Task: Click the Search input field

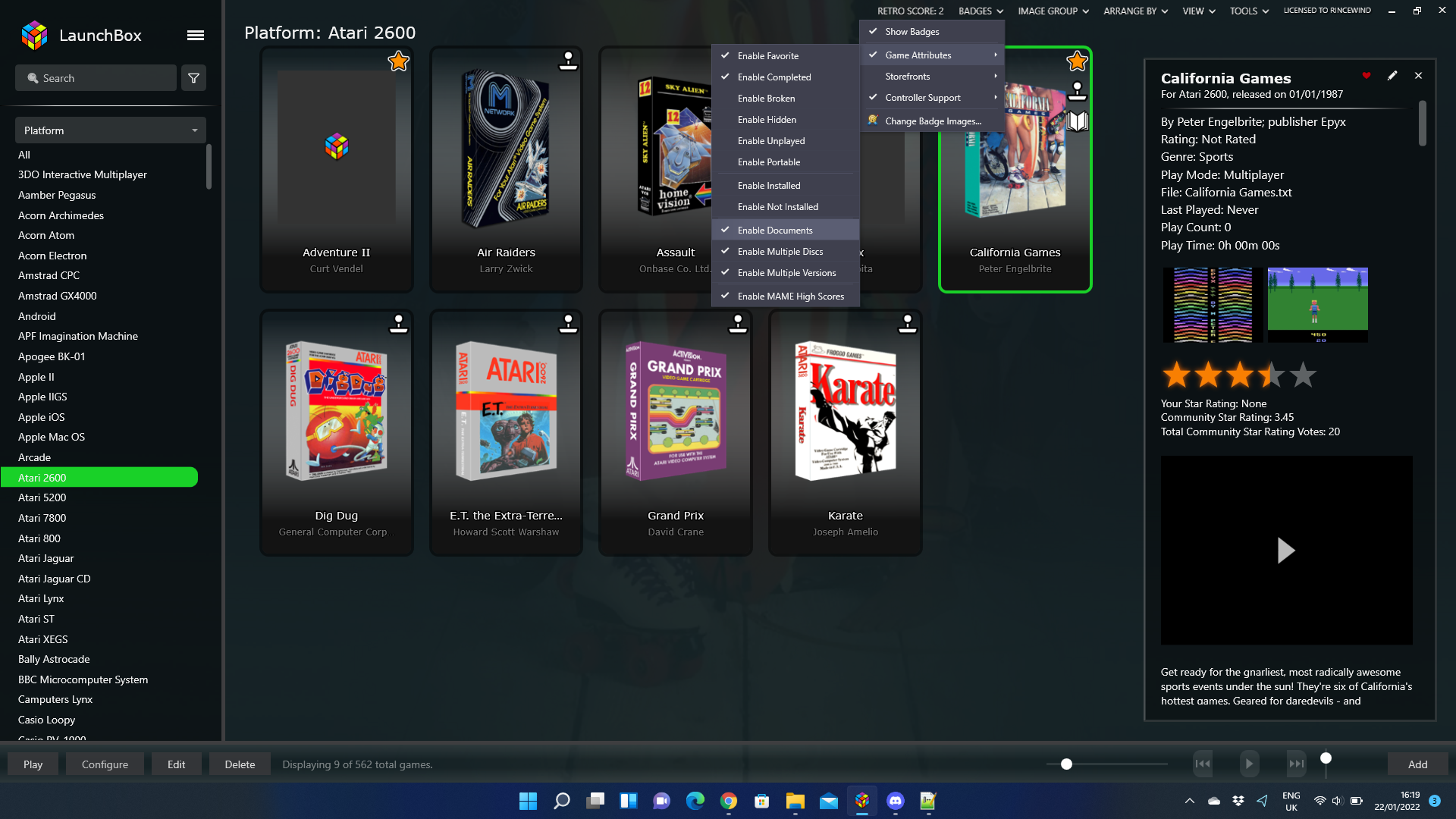Action: coord(96,78)
